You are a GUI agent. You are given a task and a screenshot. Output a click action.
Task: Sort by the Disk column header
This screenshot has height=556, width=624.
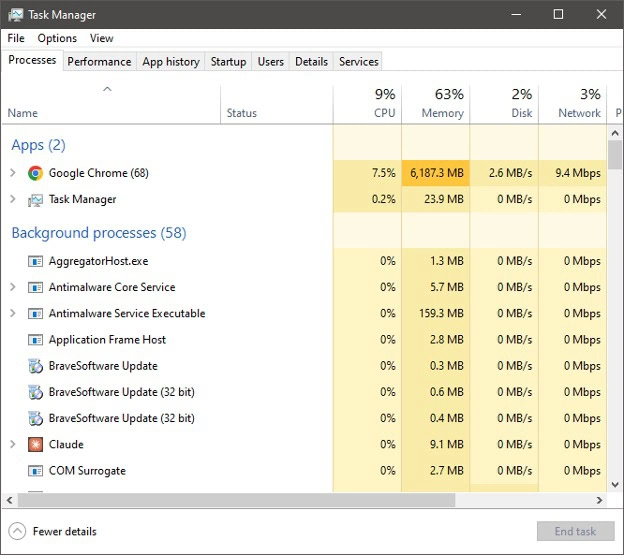point(504,104)
